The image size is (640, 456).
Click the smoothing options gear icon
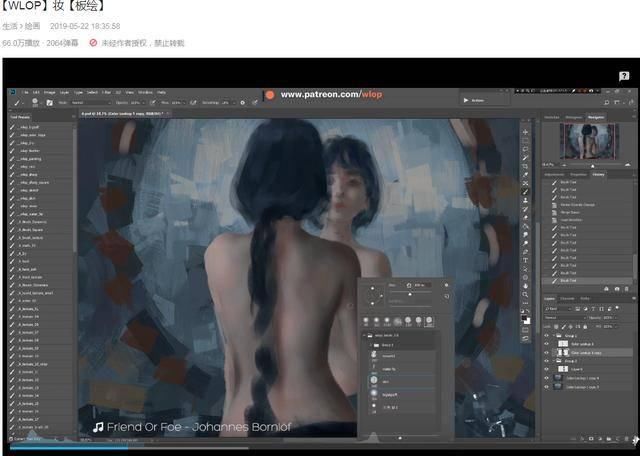click(x=242, y=103)
